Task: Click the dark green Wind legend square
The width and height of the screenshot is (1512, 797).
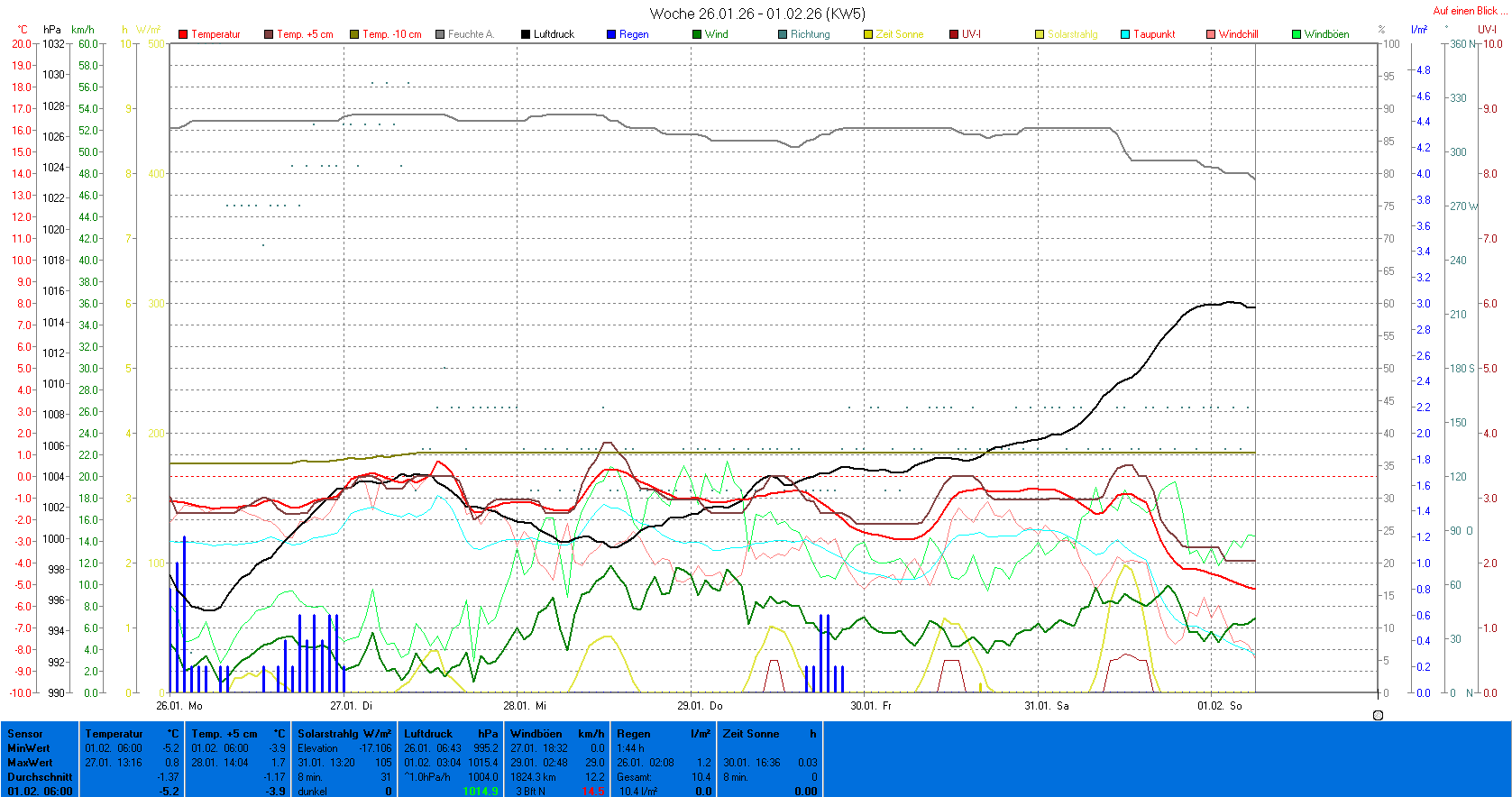Action: point(697,34)
